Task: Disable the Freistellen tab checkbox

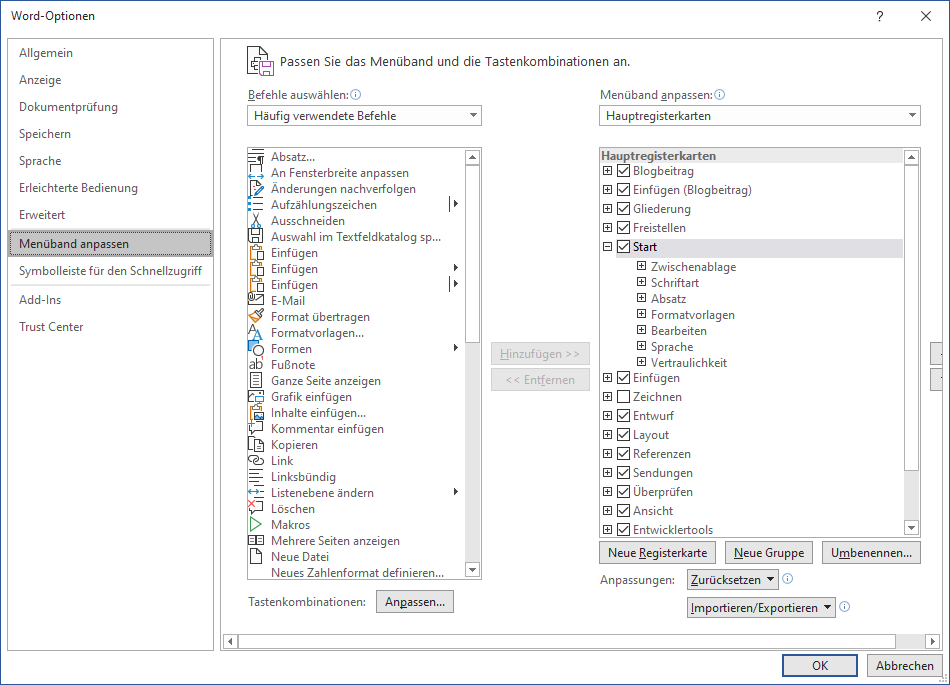Action: (623, 228)
